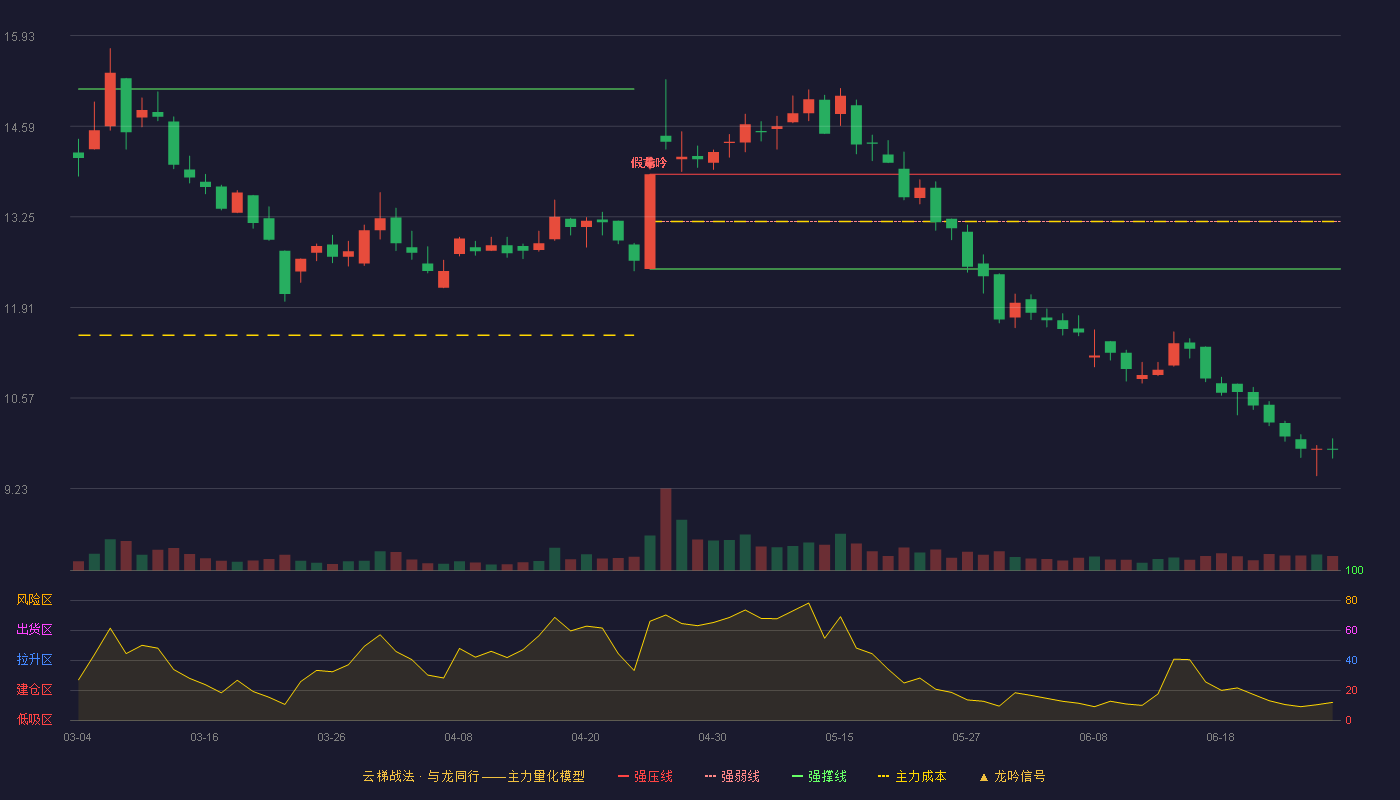The height and width of the screenshot is (800, 1400).
Task: Click the 03-04 date label
Action: [77, 737]
